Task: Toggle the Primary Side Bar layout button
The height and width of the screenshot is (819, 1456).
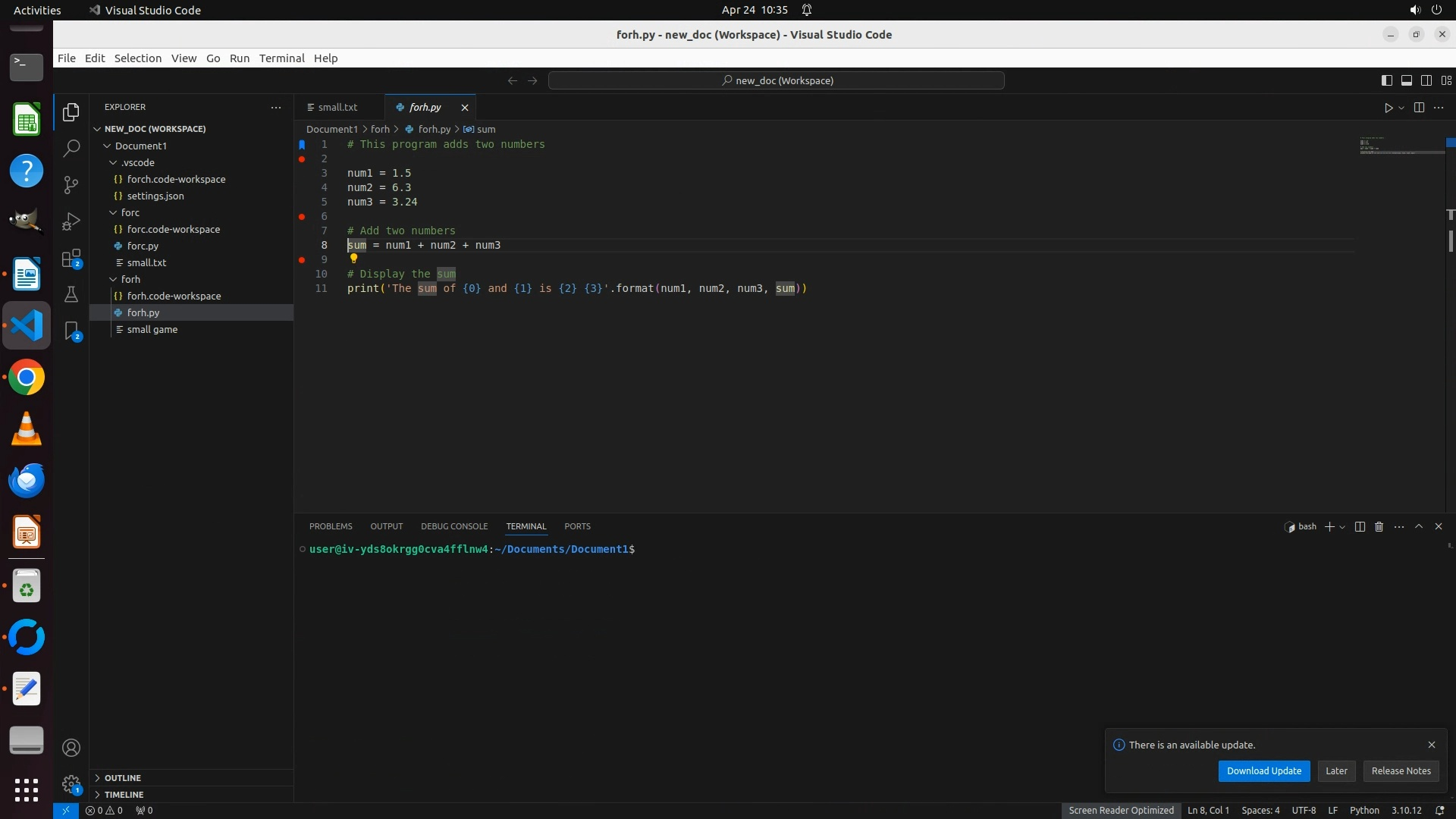Action: [x=1386, y=80]
